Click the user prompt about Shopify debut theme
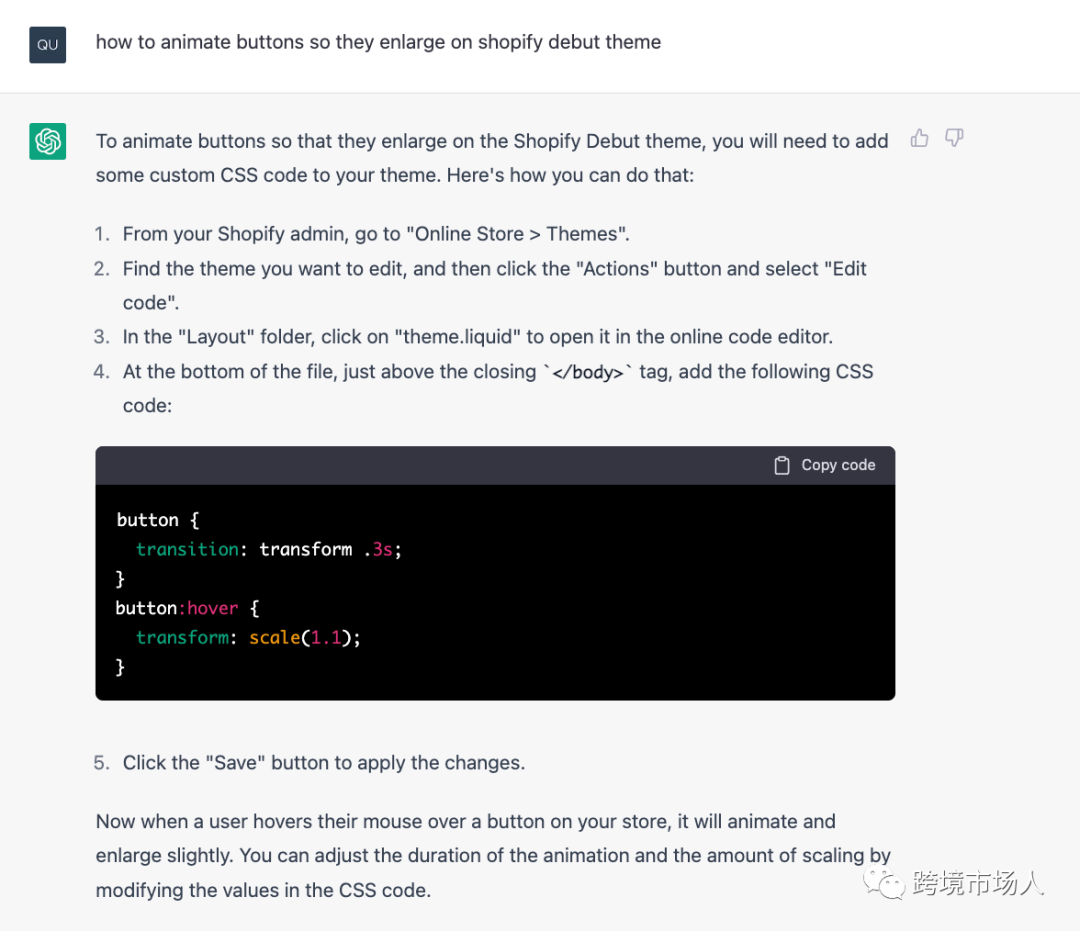Viewport: 1080px width, 931px height. pos(378,42)
